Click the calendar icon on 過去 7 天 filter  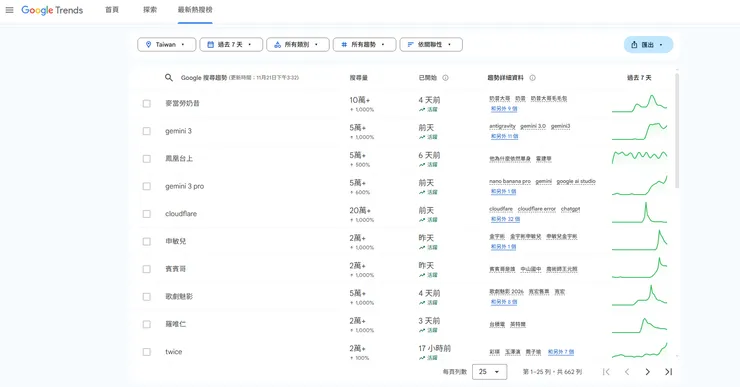(x=210, y=44)
